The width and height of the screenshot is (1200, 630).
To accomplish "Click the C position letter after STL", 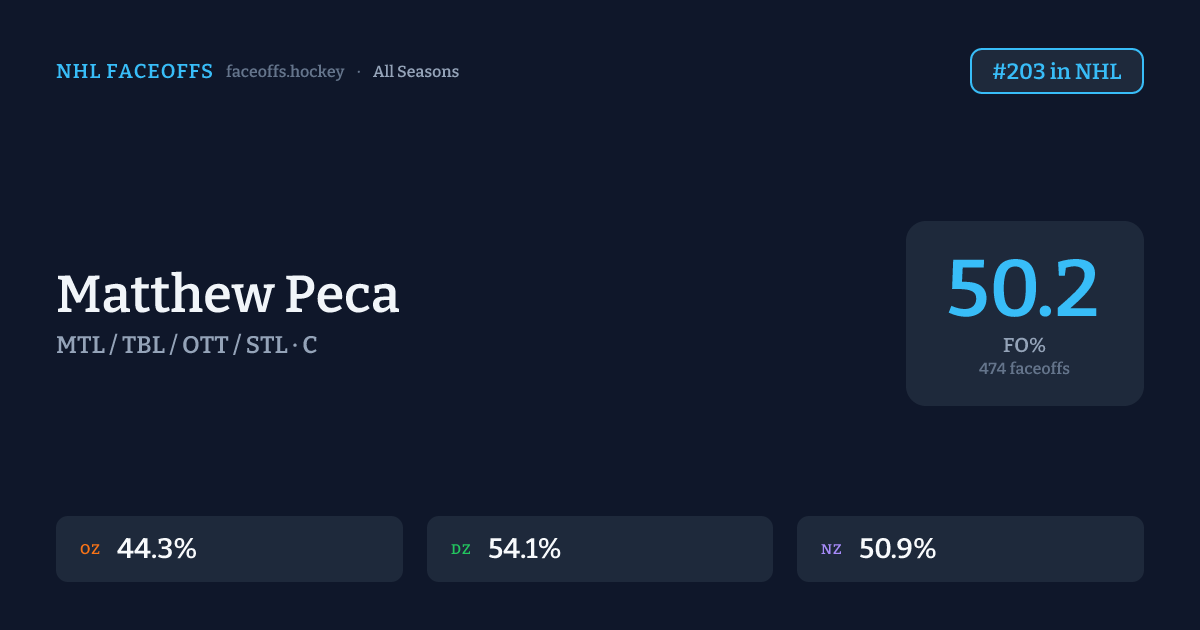I will pos(310,346).
